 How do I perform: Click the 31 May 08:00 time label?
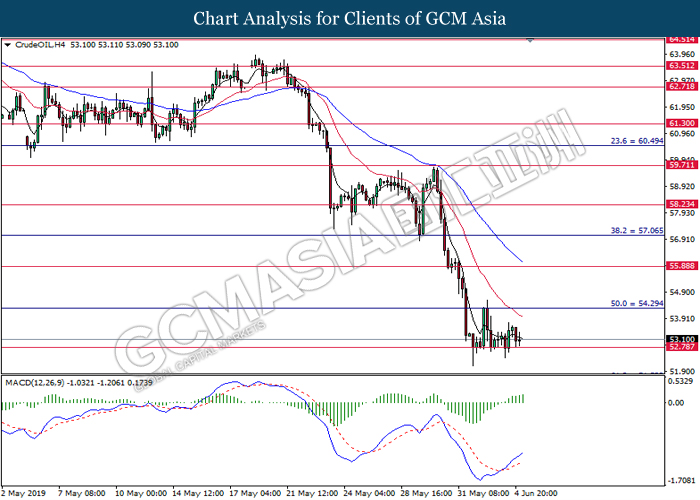[483, 493]
